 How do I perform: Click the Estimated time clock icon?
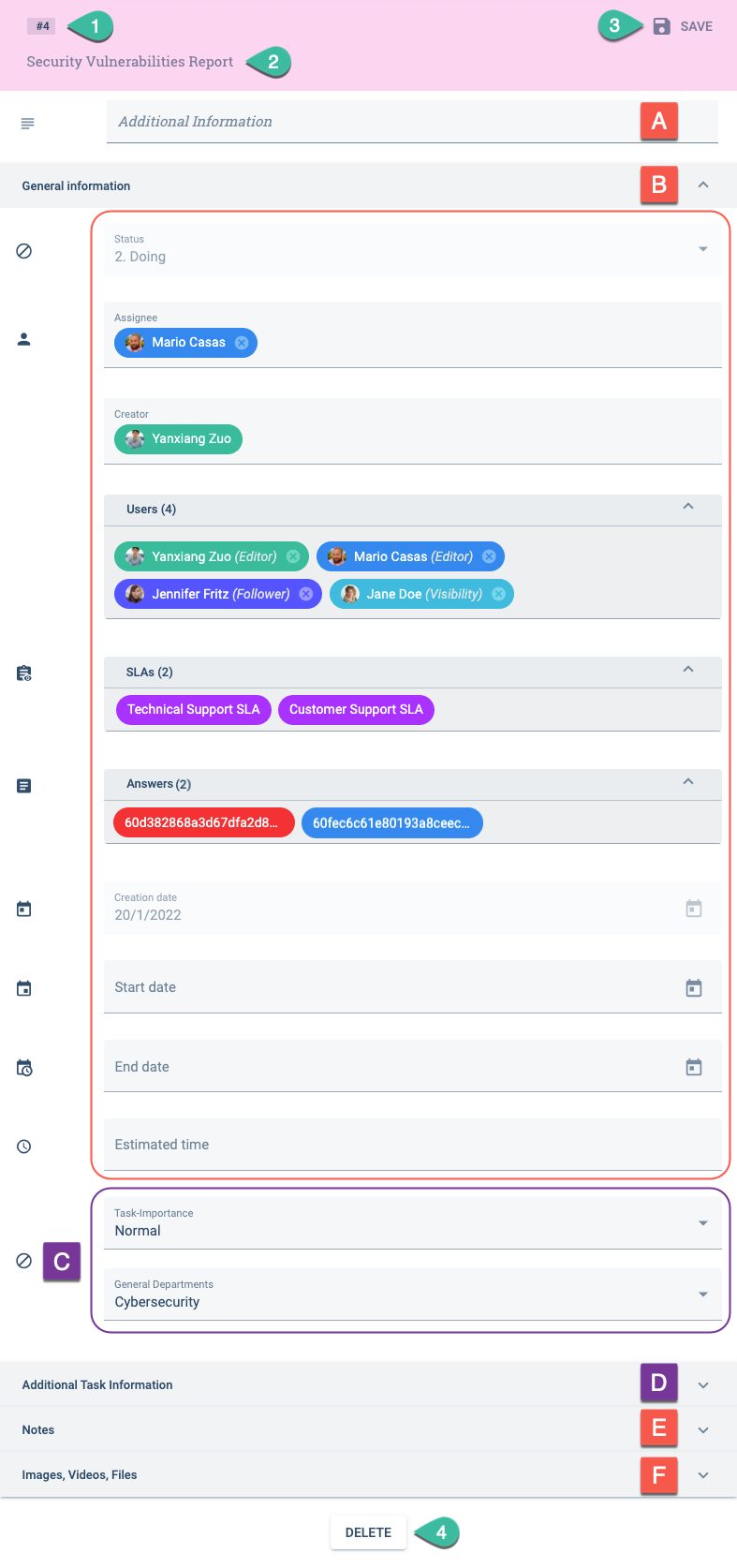pos(24,1145)
